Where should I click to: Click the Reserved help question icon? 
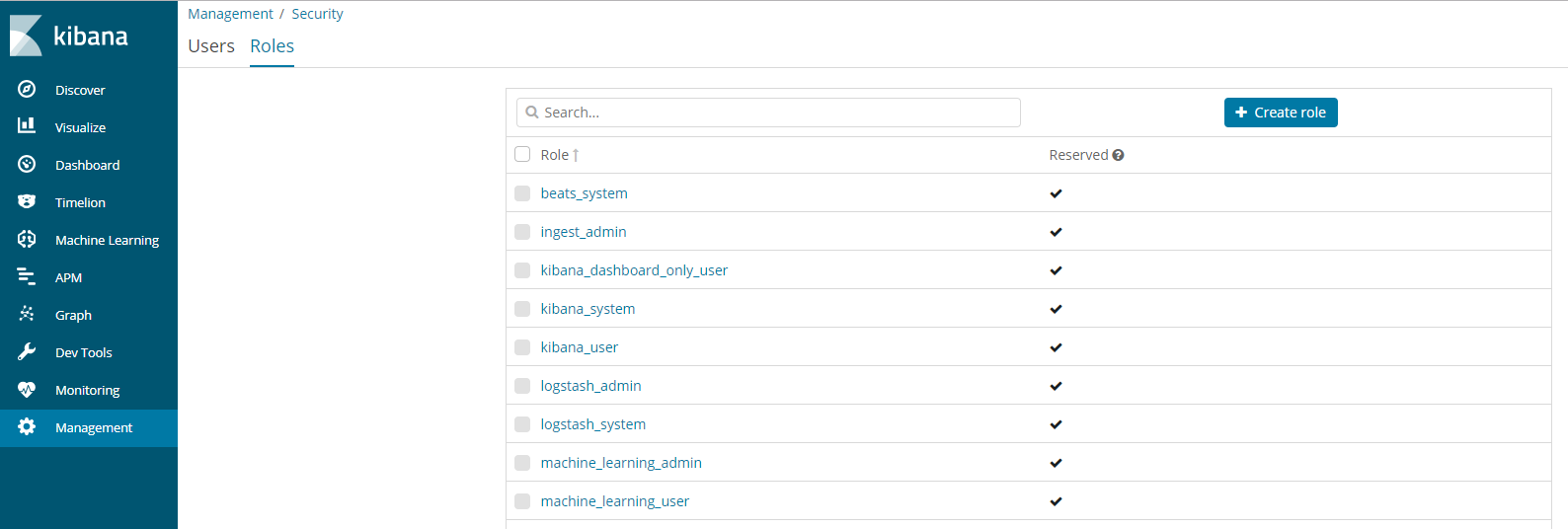click(1118, 155)
